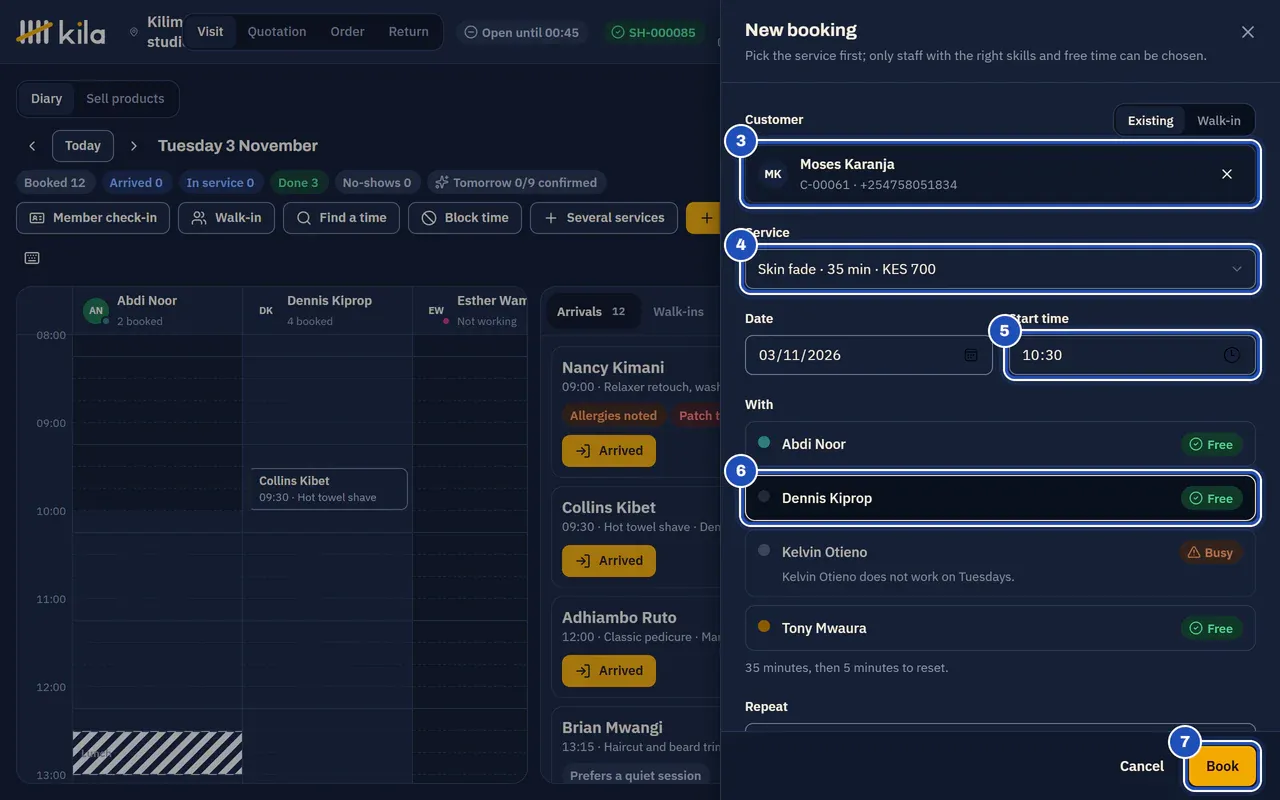Open Member check-in
1280x800 pixels.
(x=93, y=218)
